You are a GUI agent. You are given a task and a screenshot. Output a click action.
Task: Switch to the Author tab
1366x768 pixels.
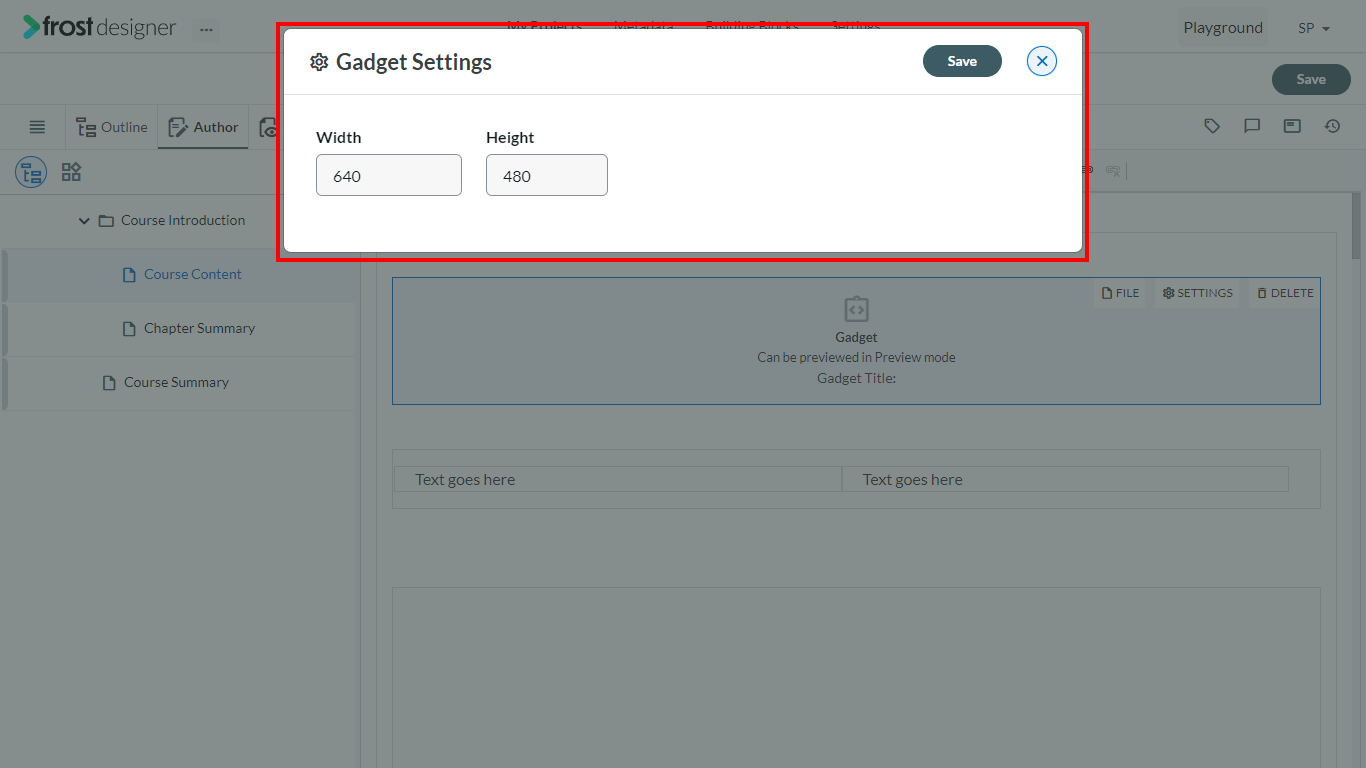click(x=203, y=127)
